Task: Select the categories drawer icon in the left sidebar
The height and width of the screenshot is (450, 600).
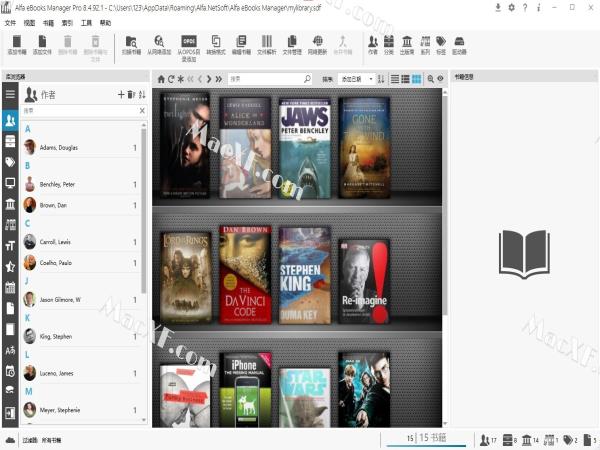Action: tap(10, 141)
